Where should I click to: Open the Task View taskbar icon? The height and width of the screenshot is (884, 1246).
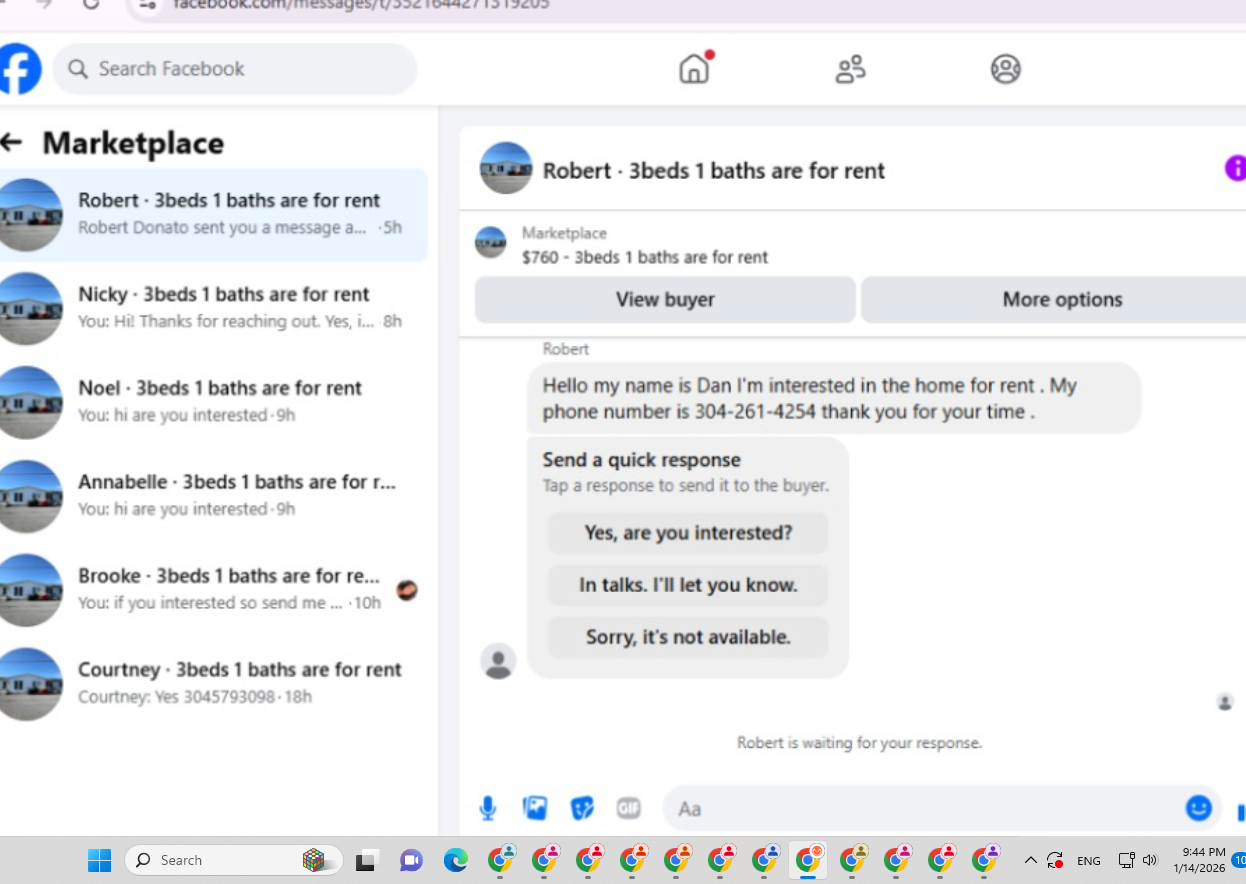click(367, 860)
